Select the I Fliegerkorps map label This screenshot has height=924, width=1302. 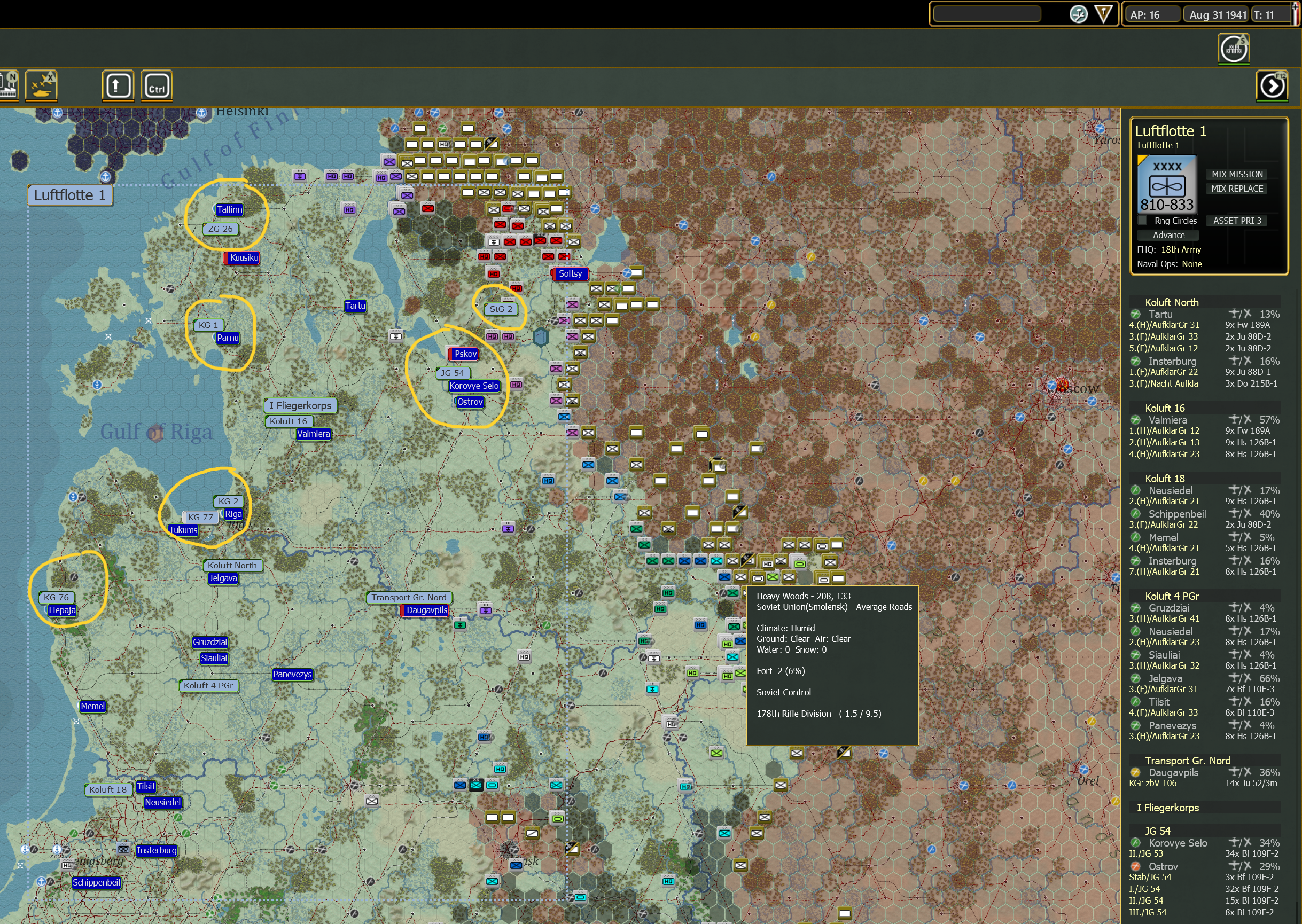coord(300,406)
